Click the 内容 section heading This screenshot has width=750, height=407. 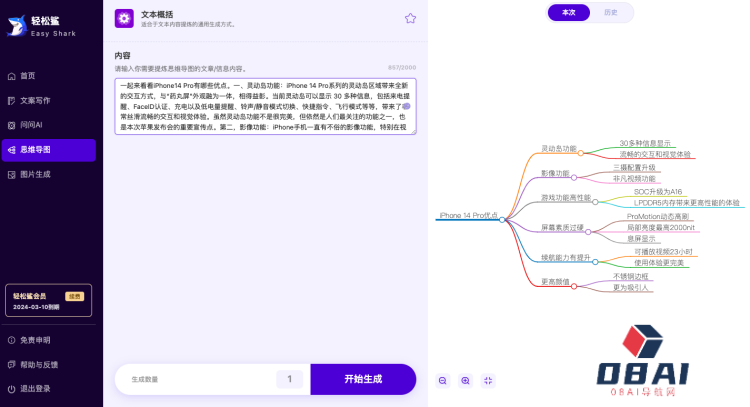click(122, 55)
